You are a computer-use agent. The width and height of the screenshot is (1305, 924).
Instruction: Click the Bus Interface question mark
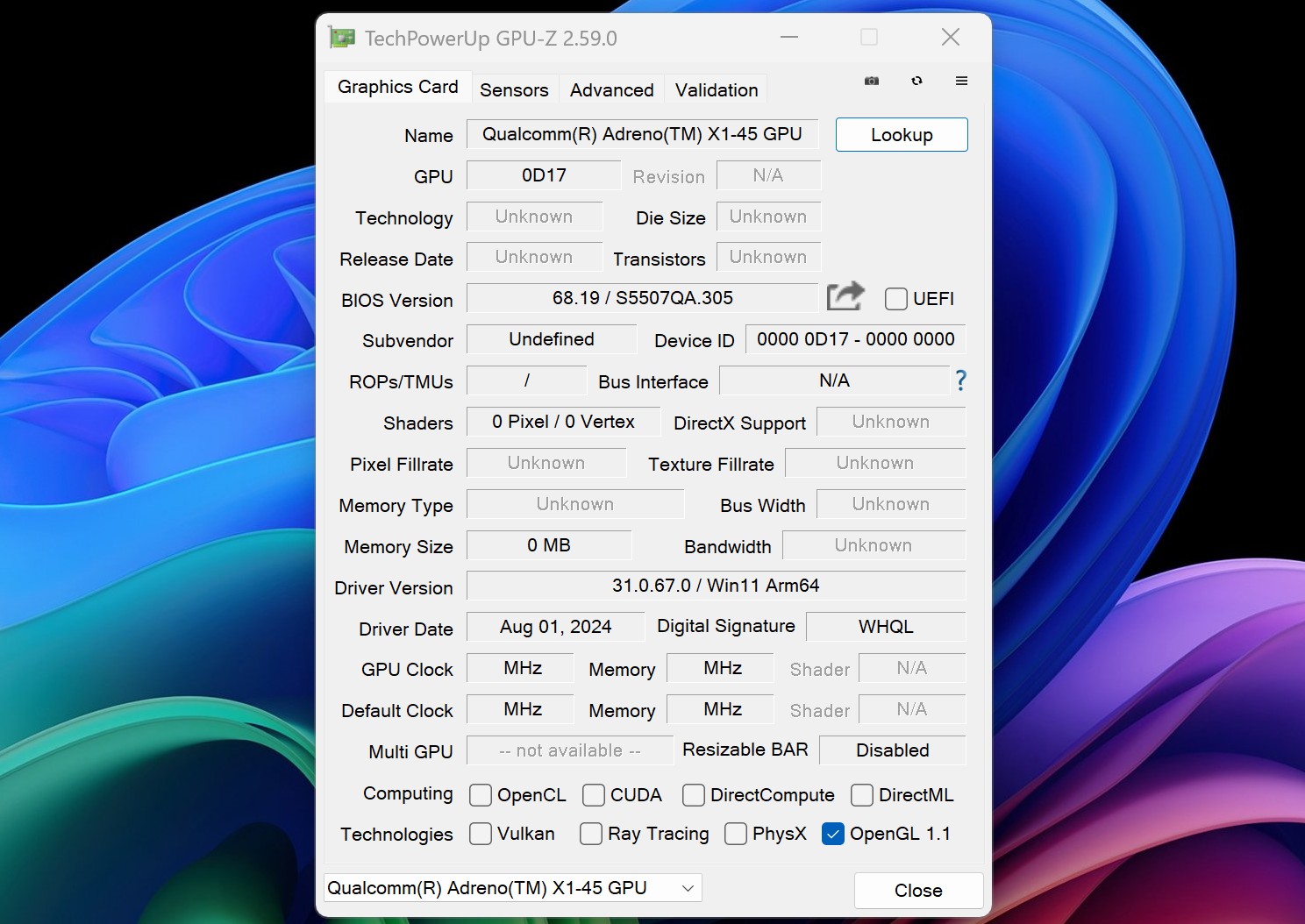pos(960,380)
